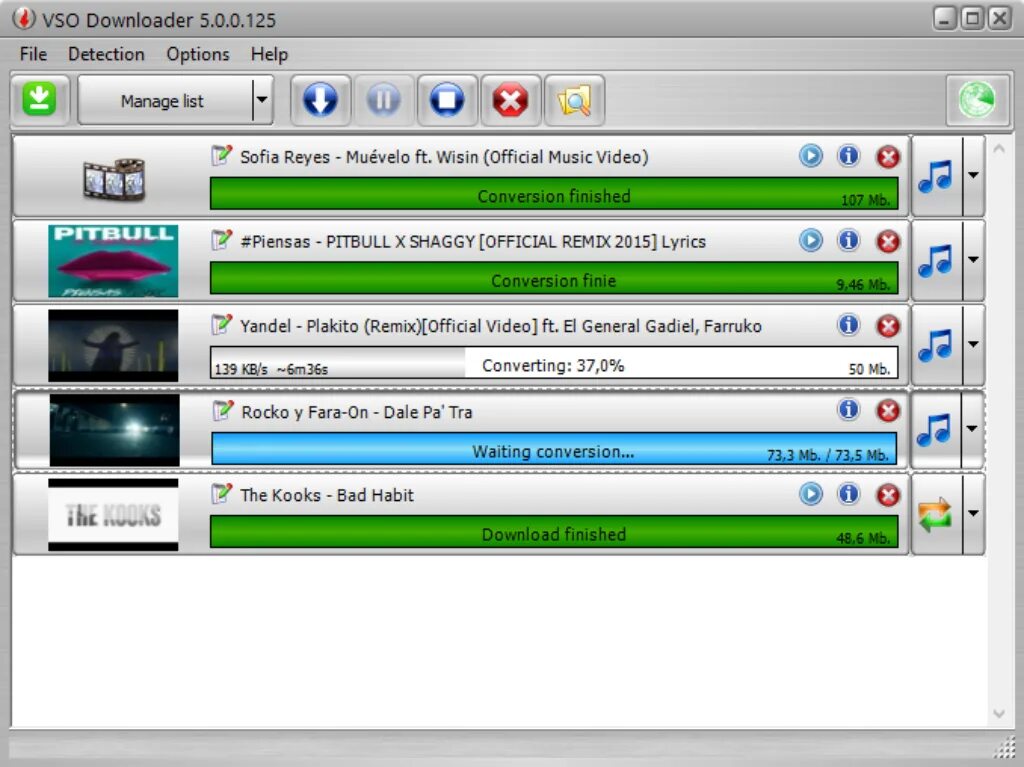Image resolution: width=1024 pixels, height=767 pixels.
Task: Click music note icon for #Piensas row
Action: point(936,260)
